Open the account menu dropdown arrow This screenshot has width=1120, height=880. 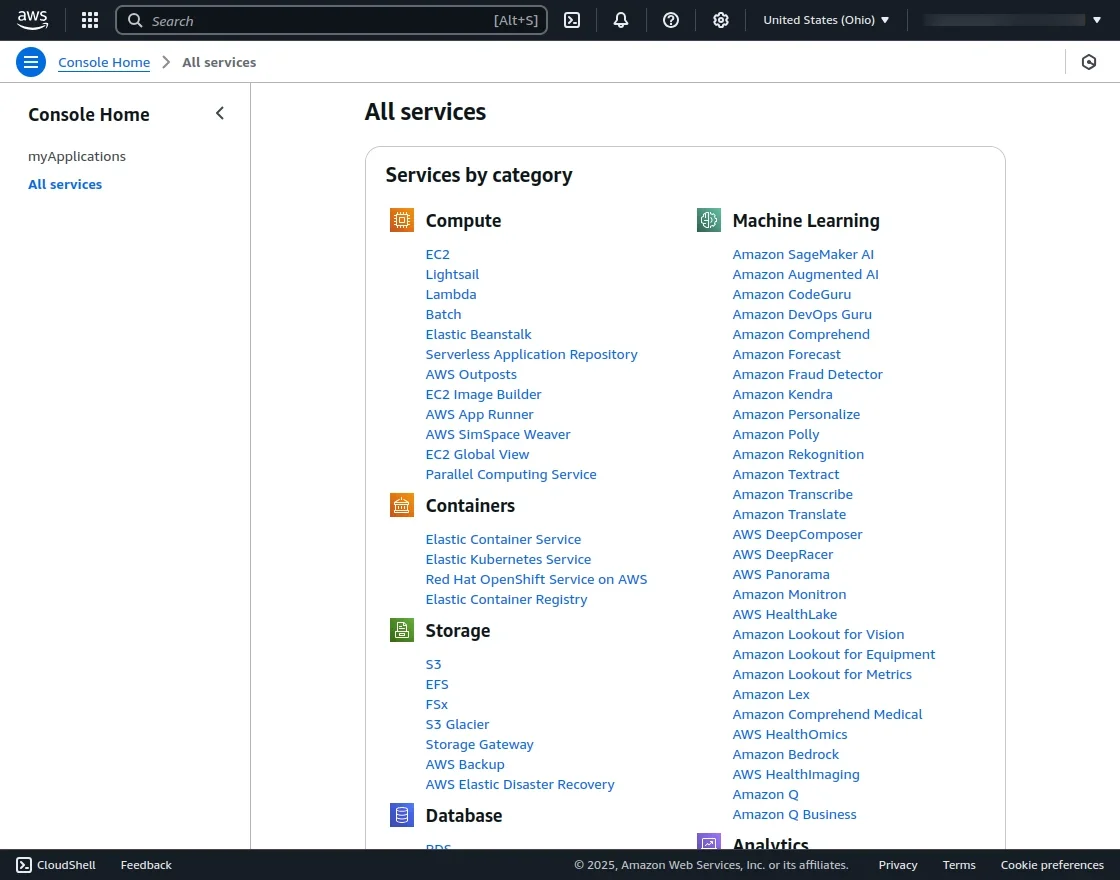coord(1097,20)
